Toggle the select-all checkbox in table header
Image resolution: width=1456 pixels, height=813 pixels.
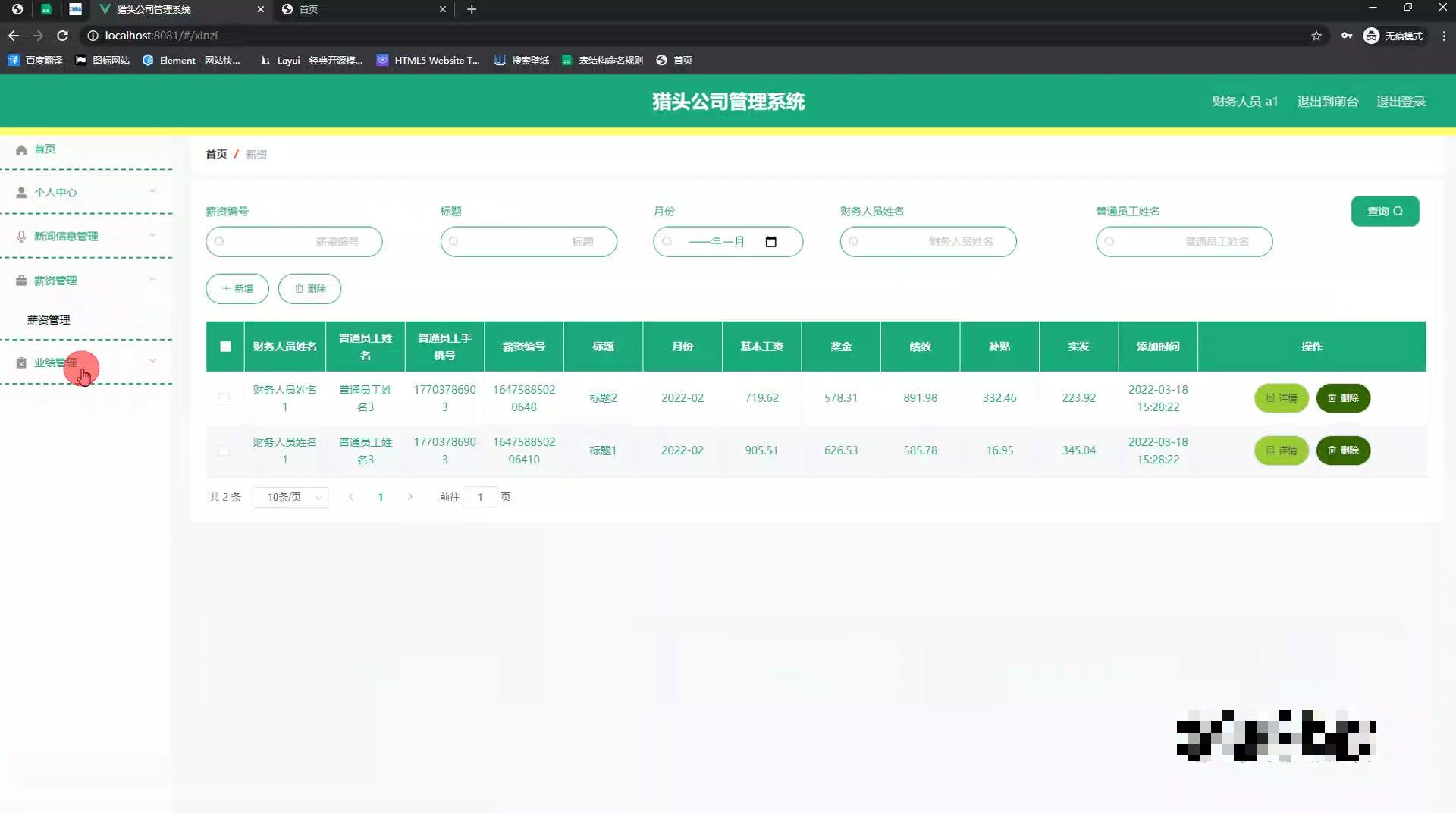225,347
